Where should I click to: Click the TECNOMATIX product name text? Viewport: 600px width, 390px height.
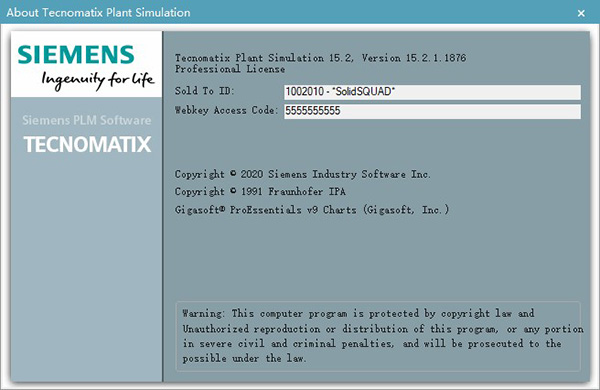click(x=87, y=144)
